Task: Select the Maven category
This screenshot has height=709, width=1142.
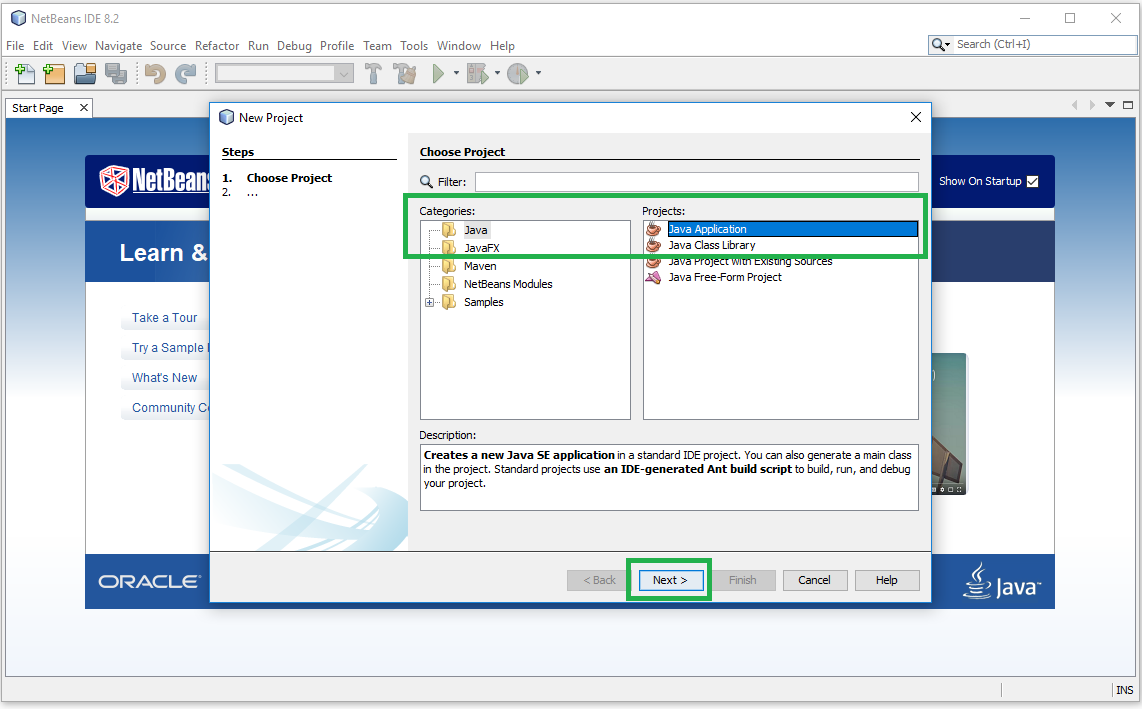Action: [x=480, y=267]
